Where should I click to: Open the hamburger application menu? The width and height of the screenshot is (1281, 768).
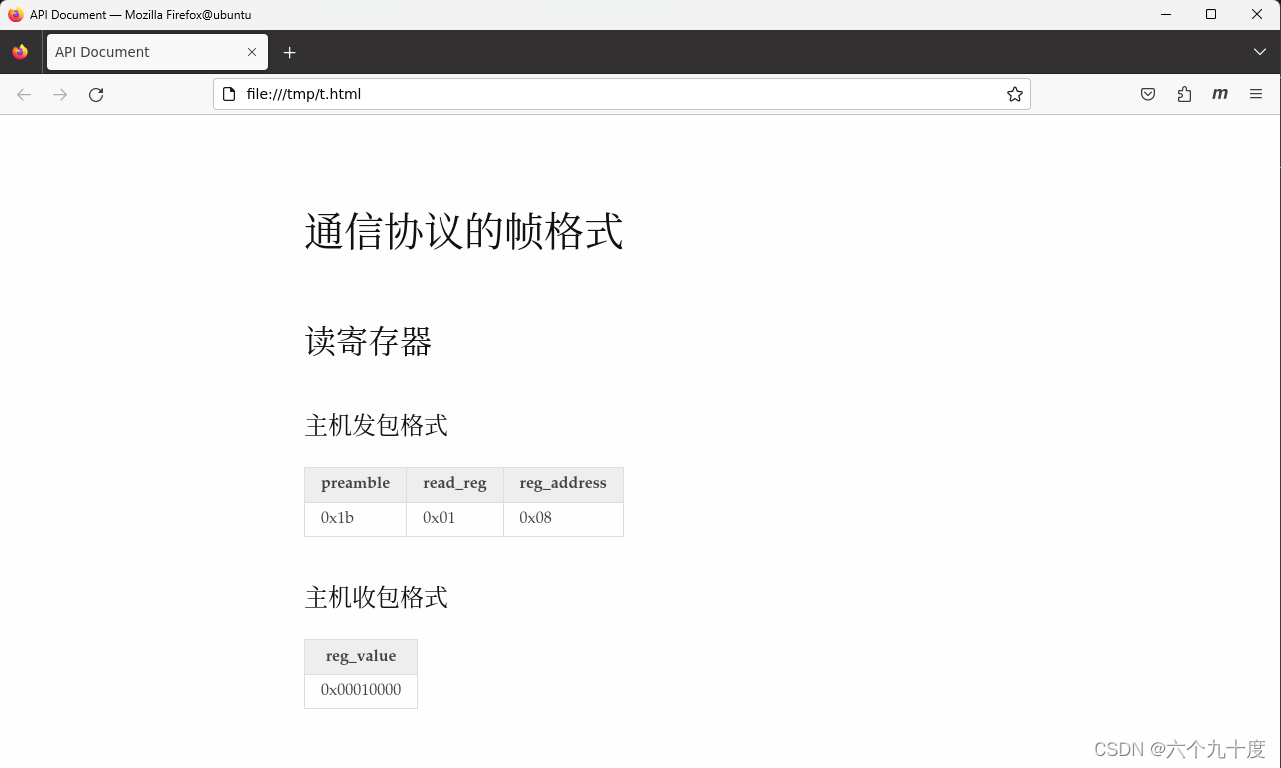[1256, 93]
